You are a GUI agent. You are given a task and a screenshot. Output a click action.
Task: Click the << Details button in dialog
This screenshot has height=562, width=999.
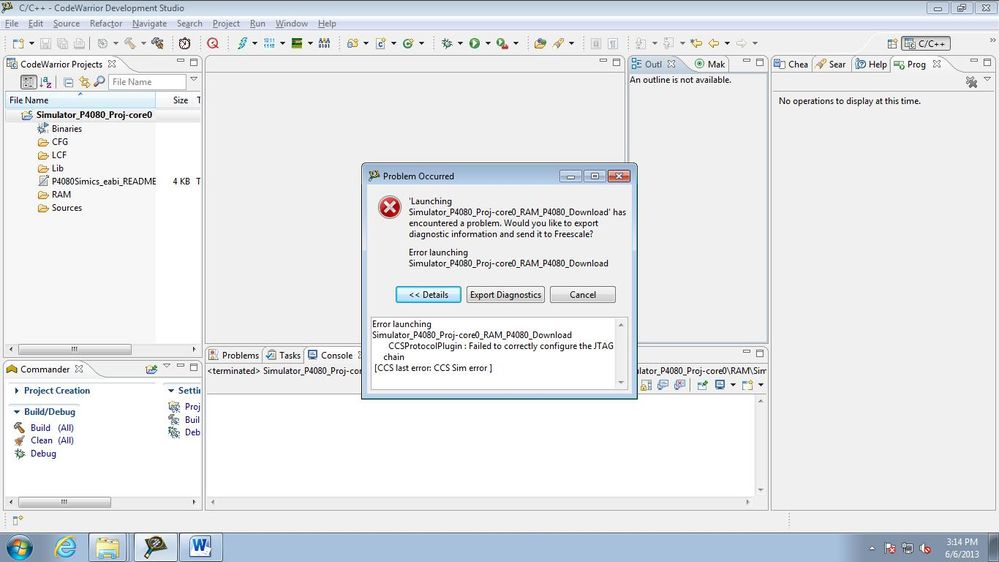428,294
